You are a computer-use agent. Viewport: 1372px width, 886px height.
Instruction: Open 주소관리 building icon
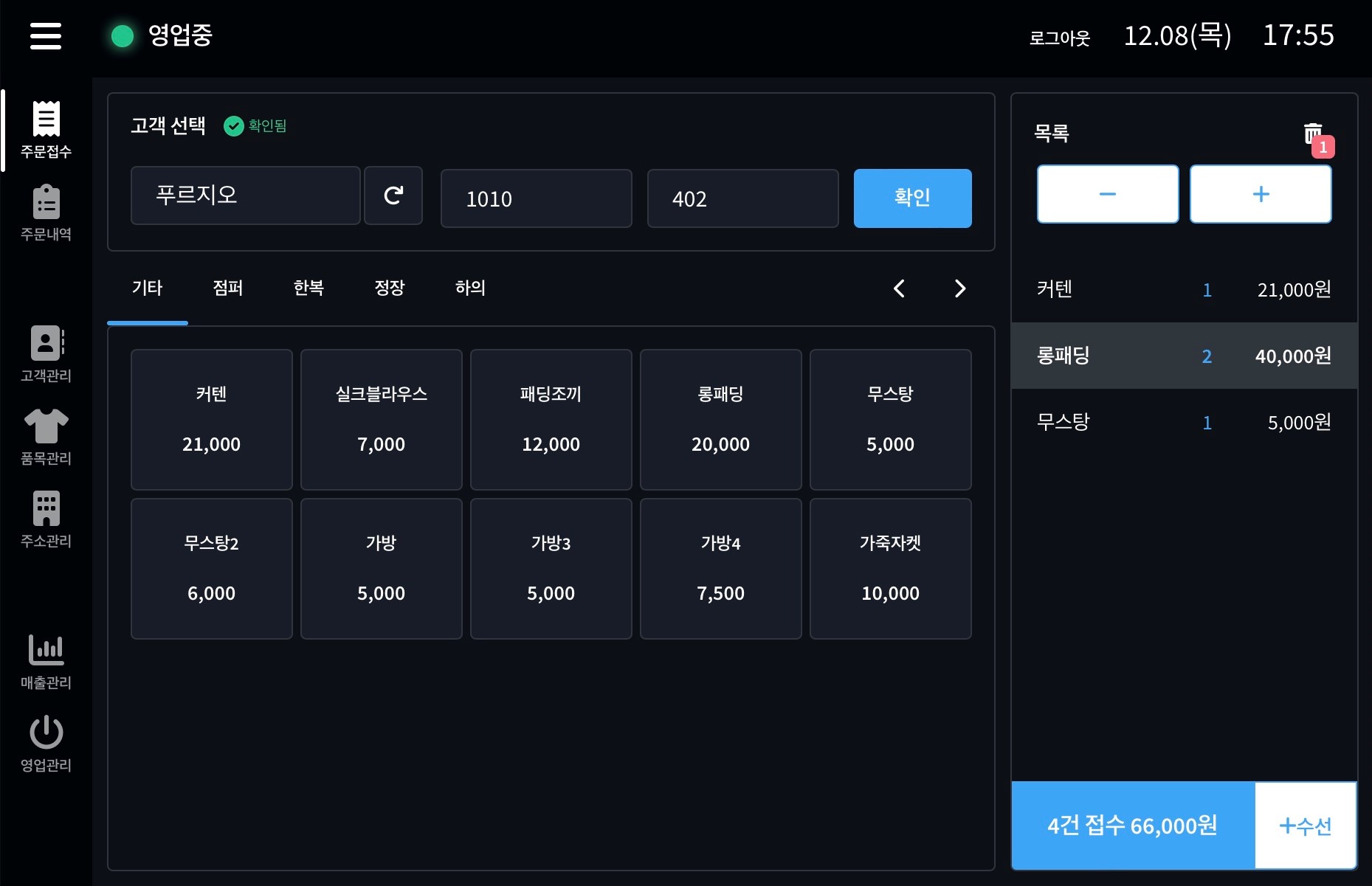46,508
